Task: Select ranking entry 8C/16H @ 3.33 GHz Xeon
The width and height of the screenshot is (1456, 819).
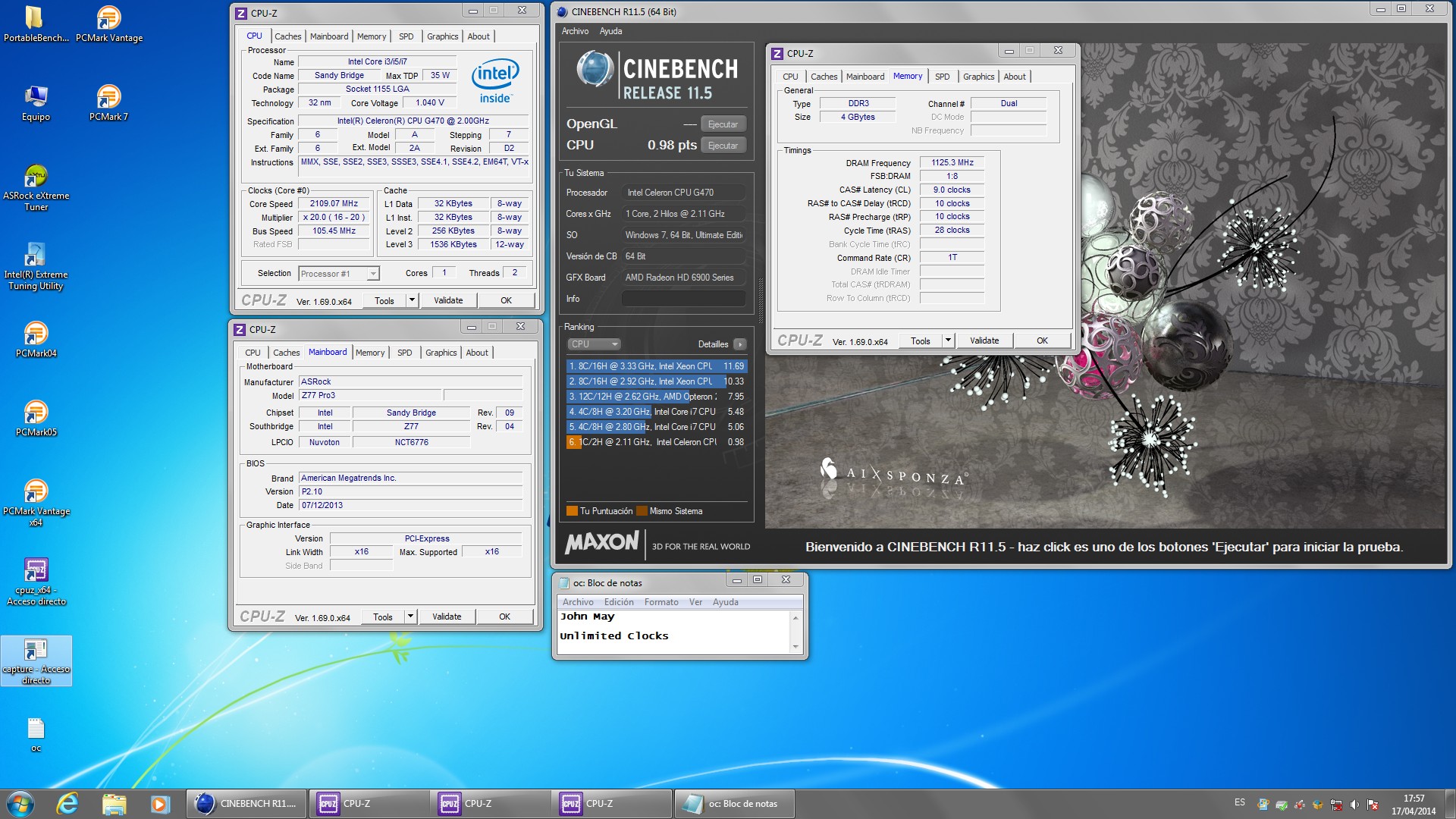Action: coord(657,366)
